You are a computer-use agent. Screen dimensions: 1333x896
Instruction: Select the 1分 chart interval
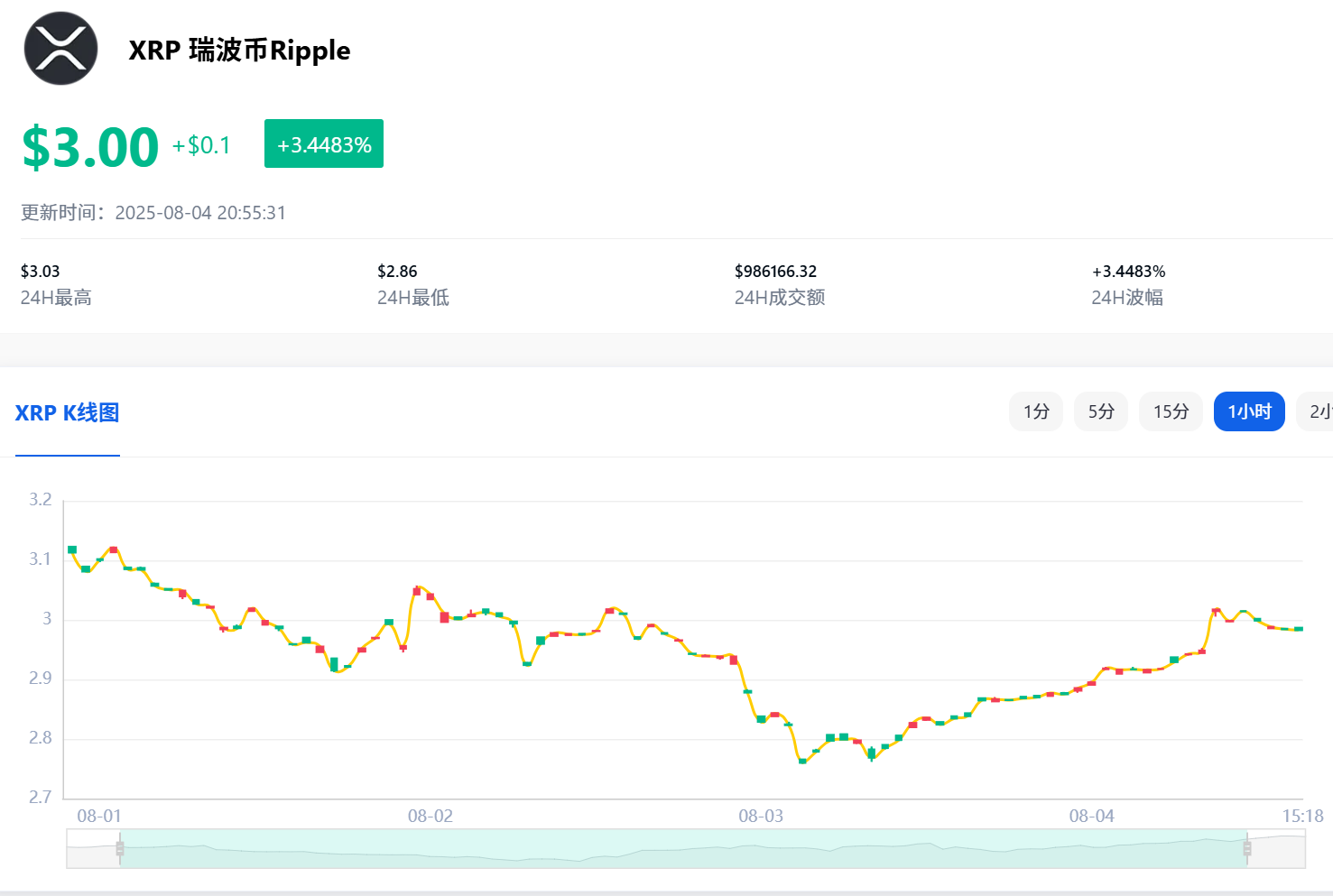pos(1036,411)
